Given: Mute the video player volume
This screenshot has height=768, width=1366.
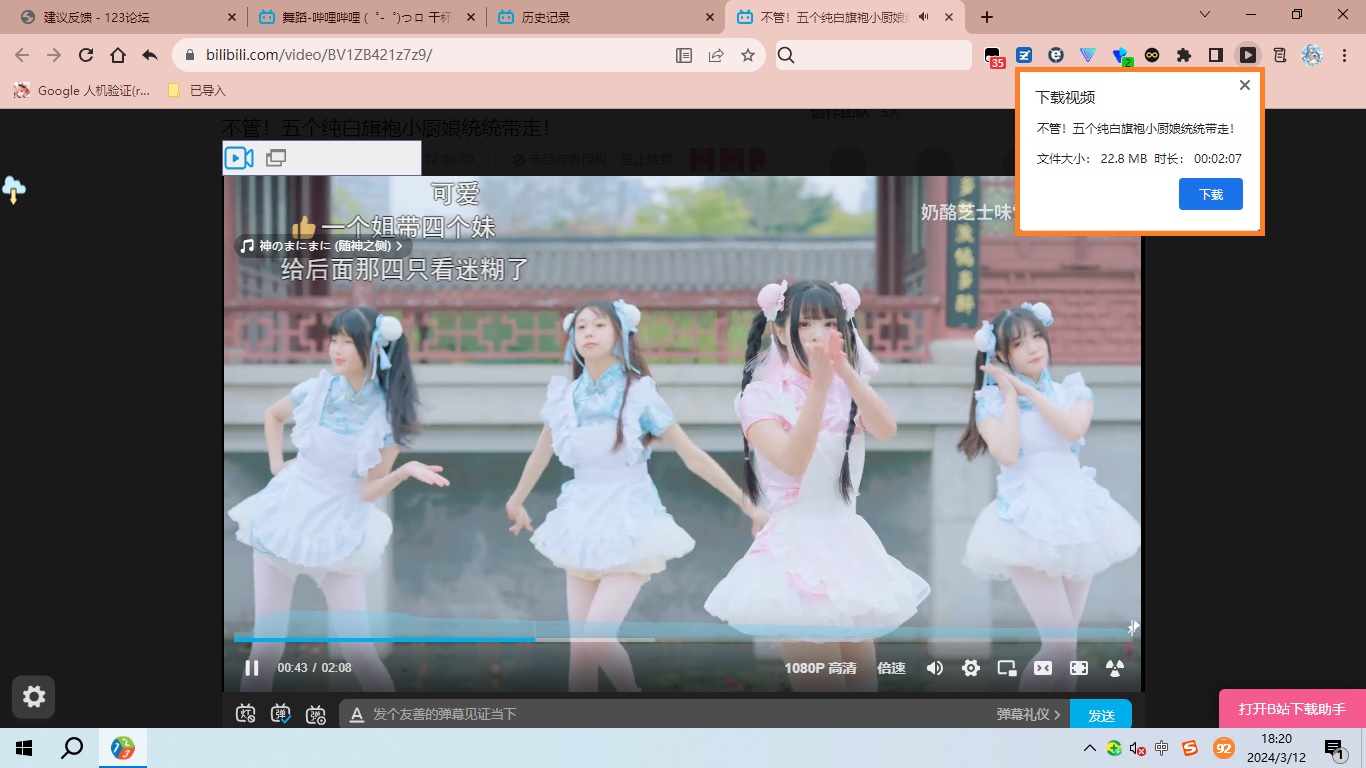Looking at the screenshot, I should (x=935, y=668).
